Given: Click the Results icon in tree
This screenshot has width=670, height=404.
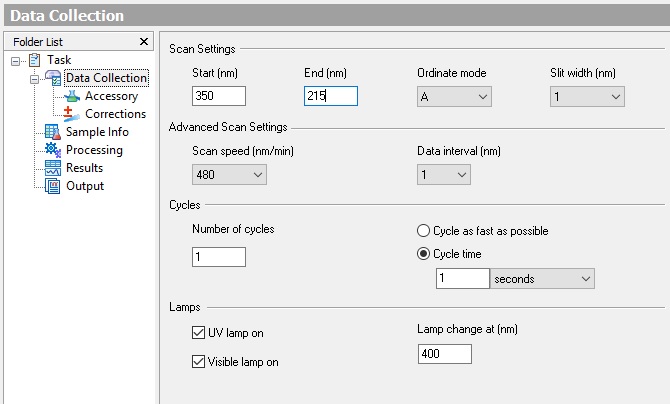Looking at the screenshot, I should 52,168.
